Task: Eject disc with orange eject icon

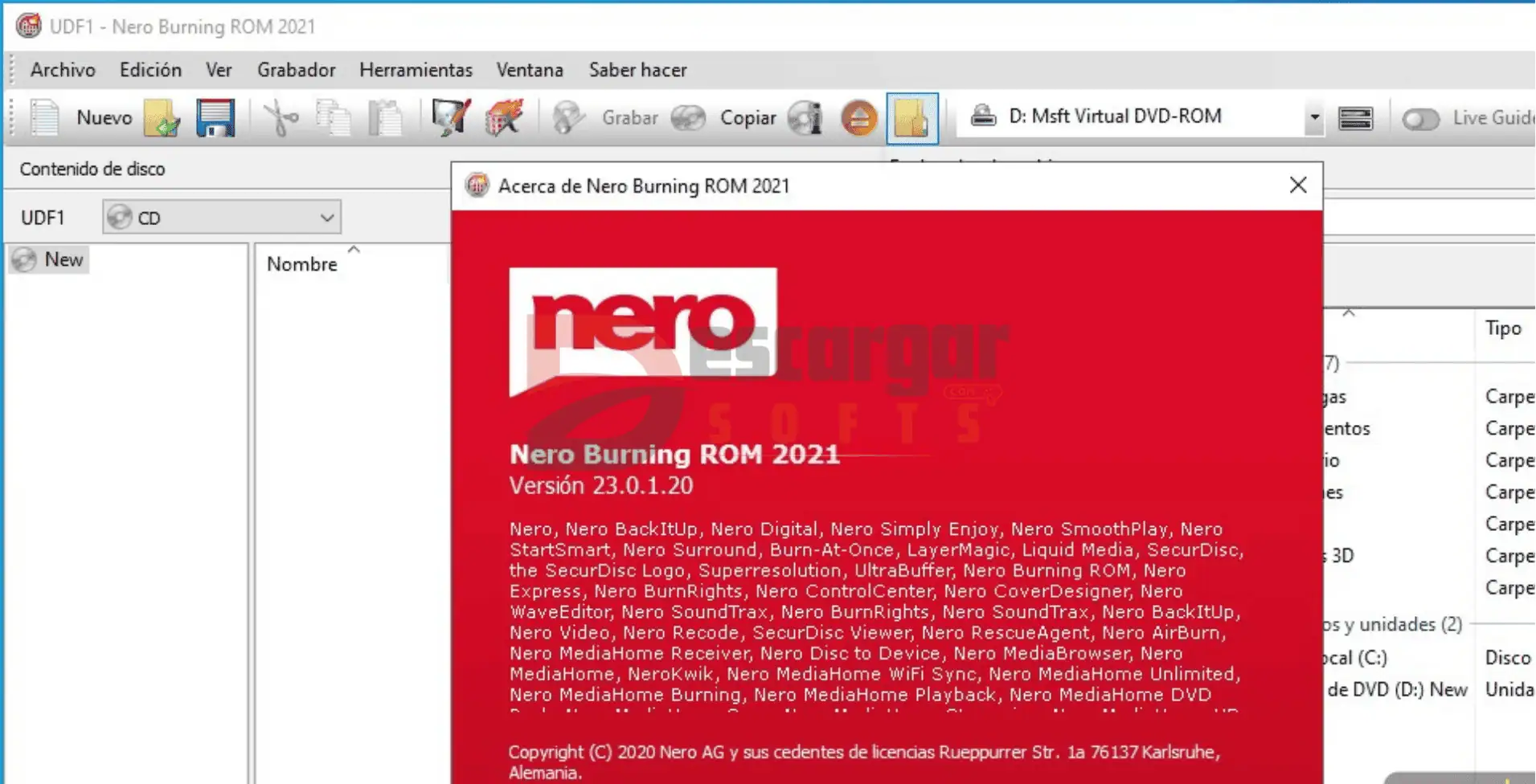Action: pyautogui.click(x=858, y=118)
